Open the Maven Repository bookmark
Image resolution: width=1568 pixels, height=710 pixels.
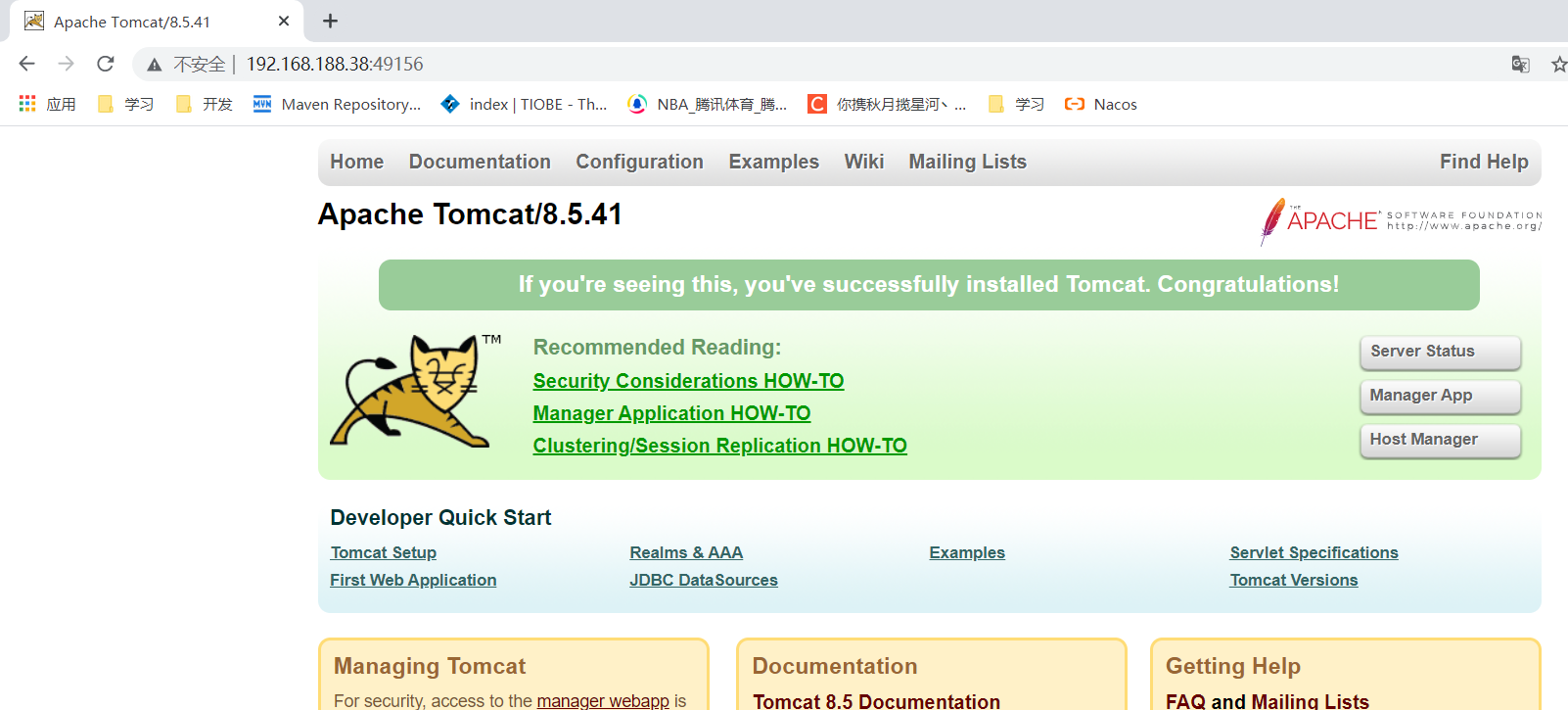pyautogui.click(x=337, y=104)
